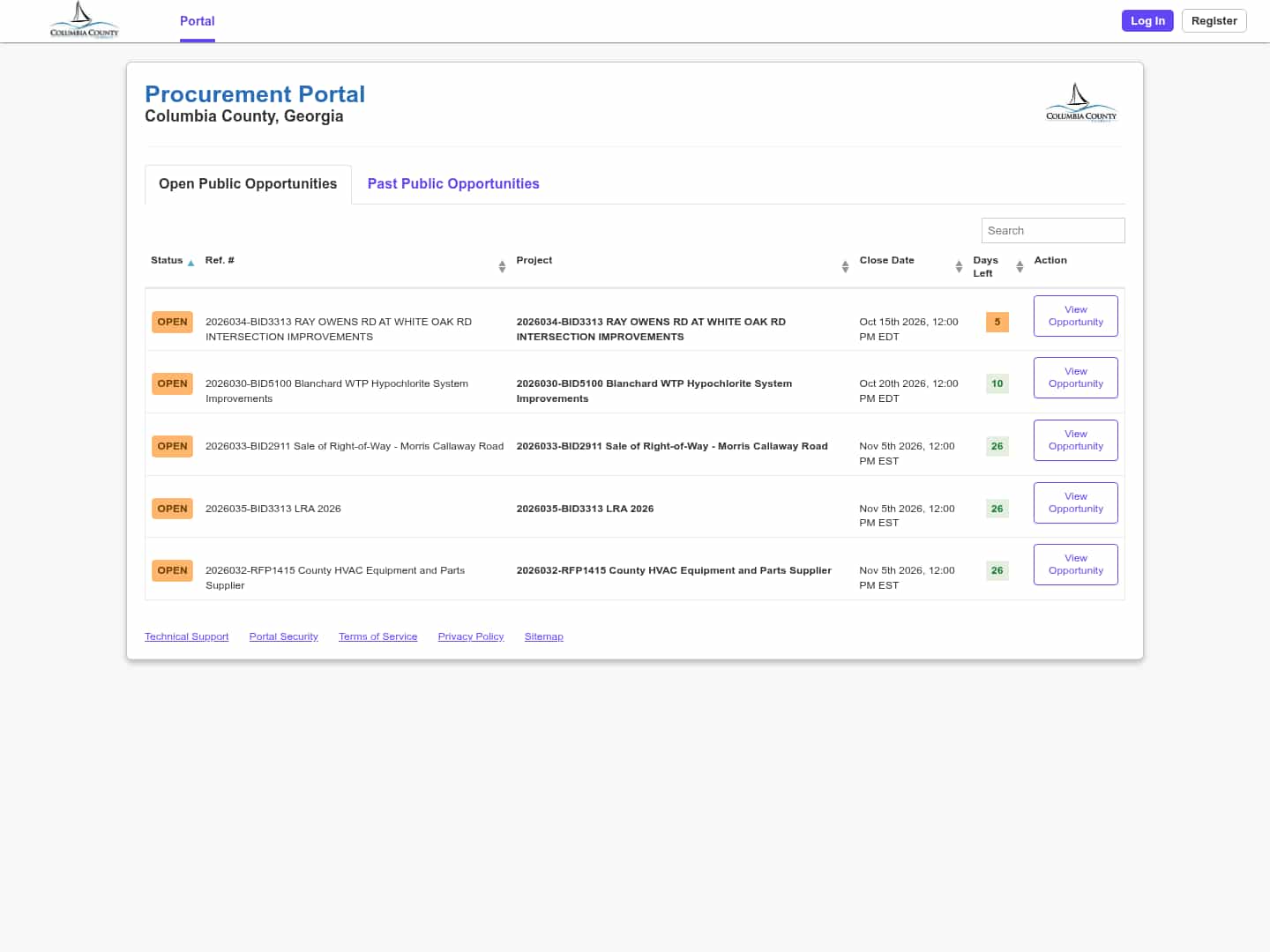Open the Privacy Policy link
This screenshot has width=1270, height=952.
coord(471,636)
